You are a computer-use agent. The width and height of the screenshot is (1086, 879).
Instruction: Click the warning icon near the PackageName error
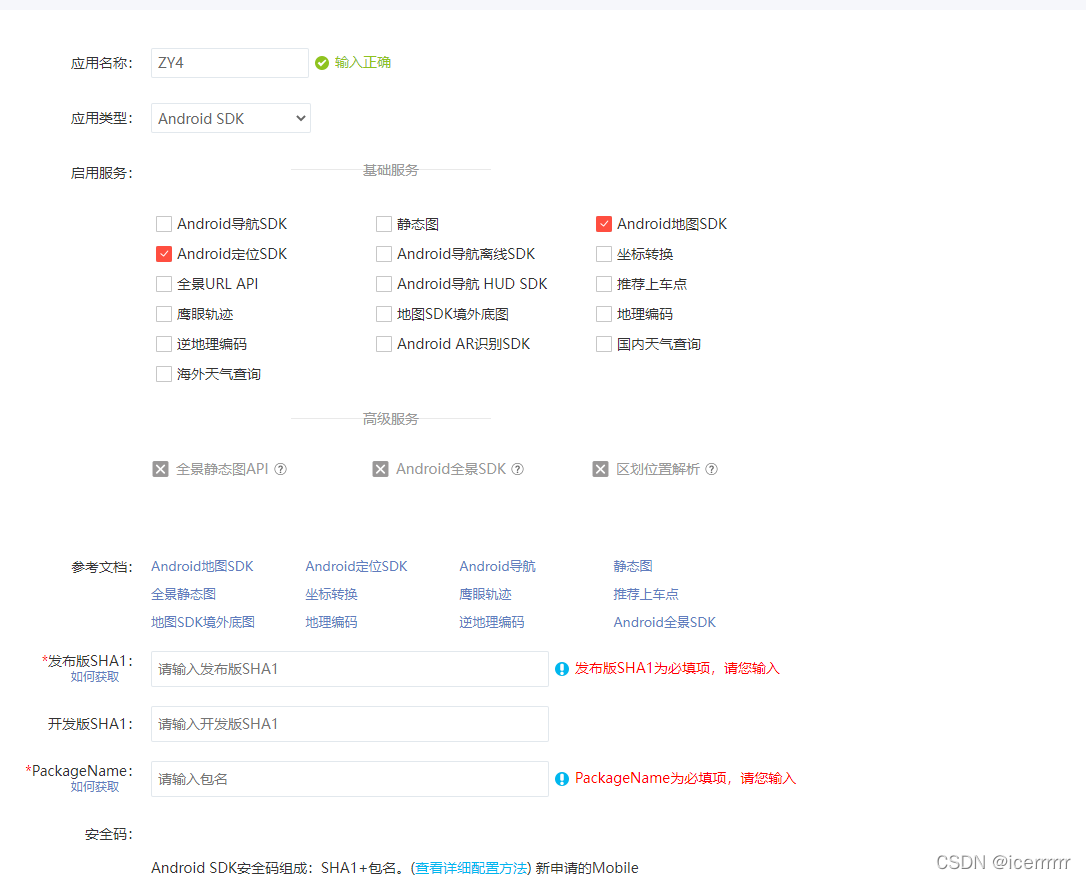[x=561, y=778]
